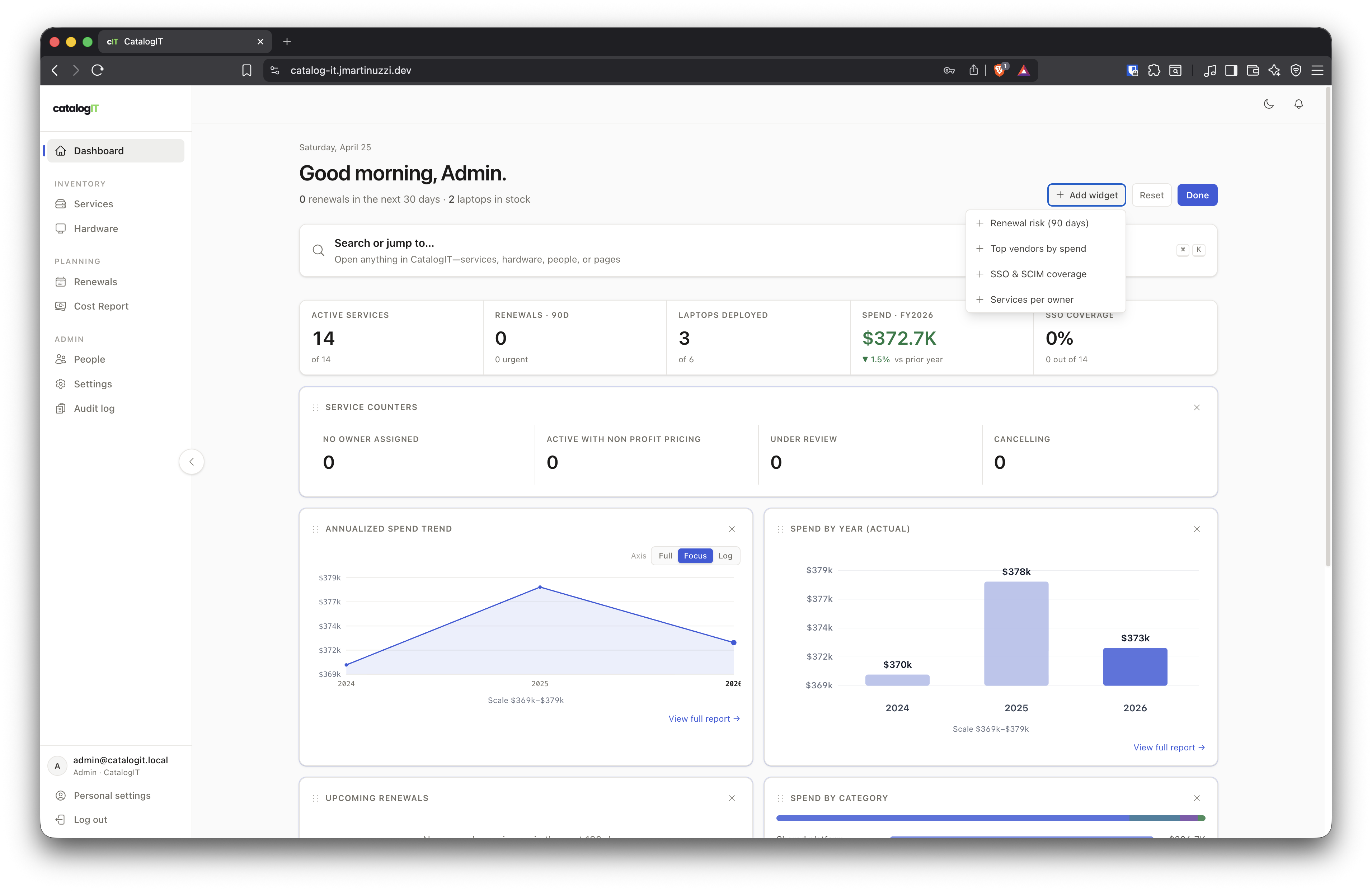Click the No Owner Assigned counter

423,454
